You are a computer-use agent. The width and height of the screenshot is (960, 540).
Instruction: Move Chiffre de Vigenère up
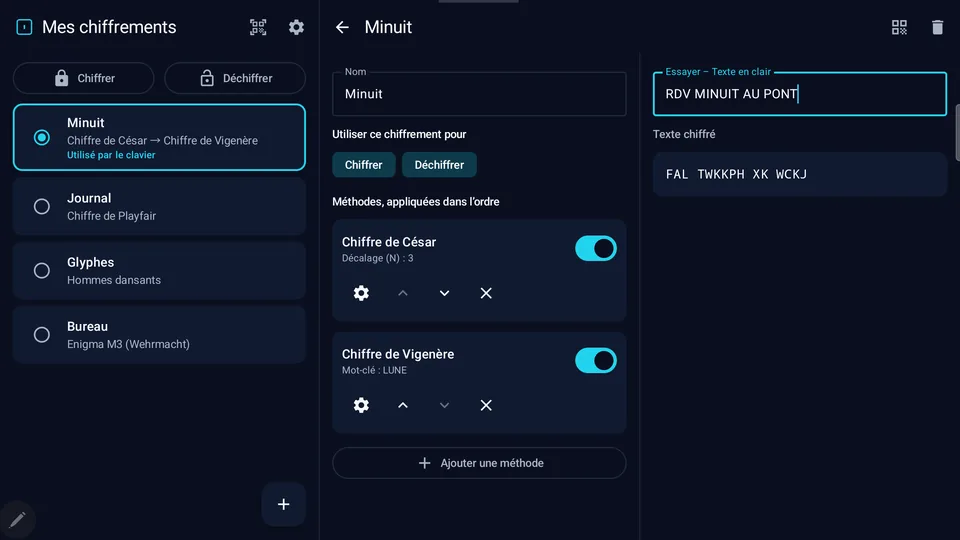403,405
